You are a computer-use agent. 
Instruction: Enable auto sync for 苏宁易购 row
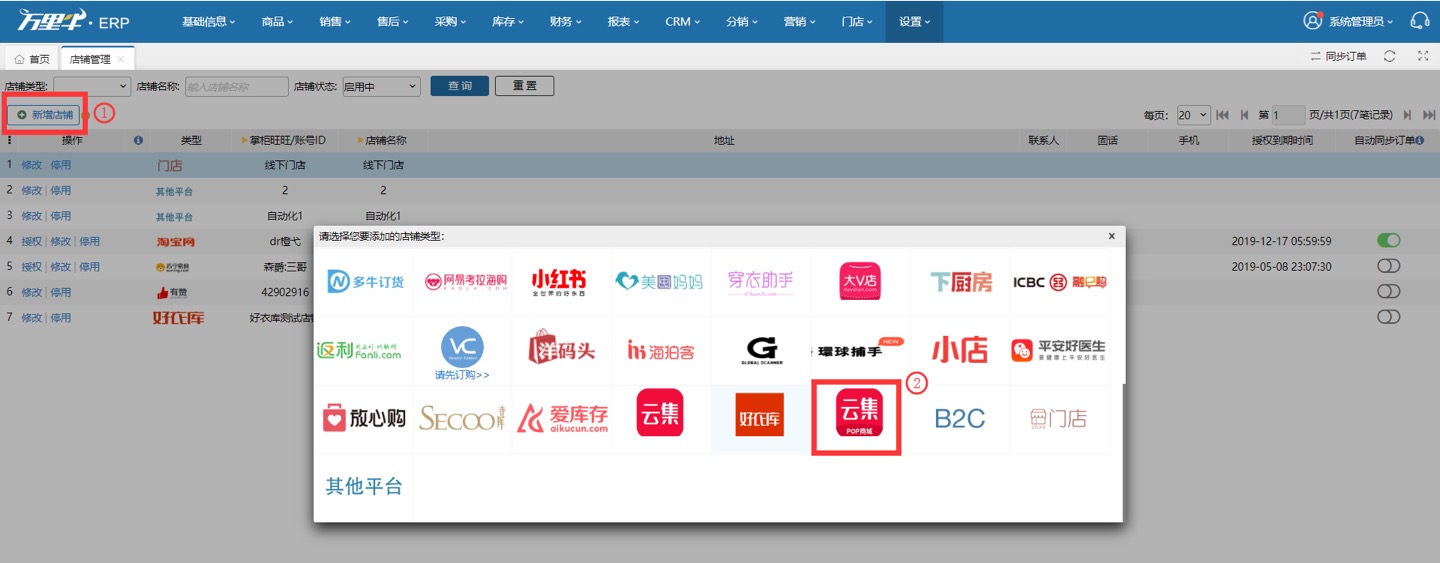tap(1389, 266)
